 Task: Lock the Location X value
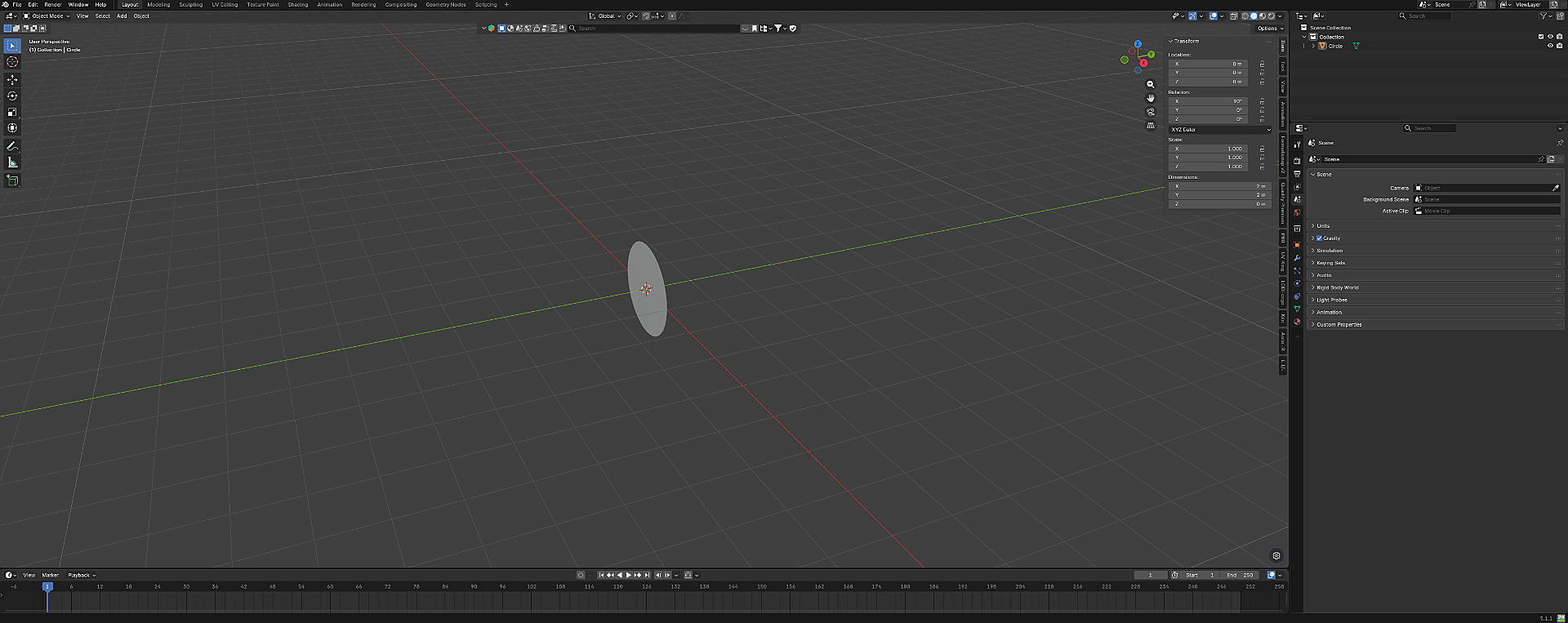(1262, 64)
